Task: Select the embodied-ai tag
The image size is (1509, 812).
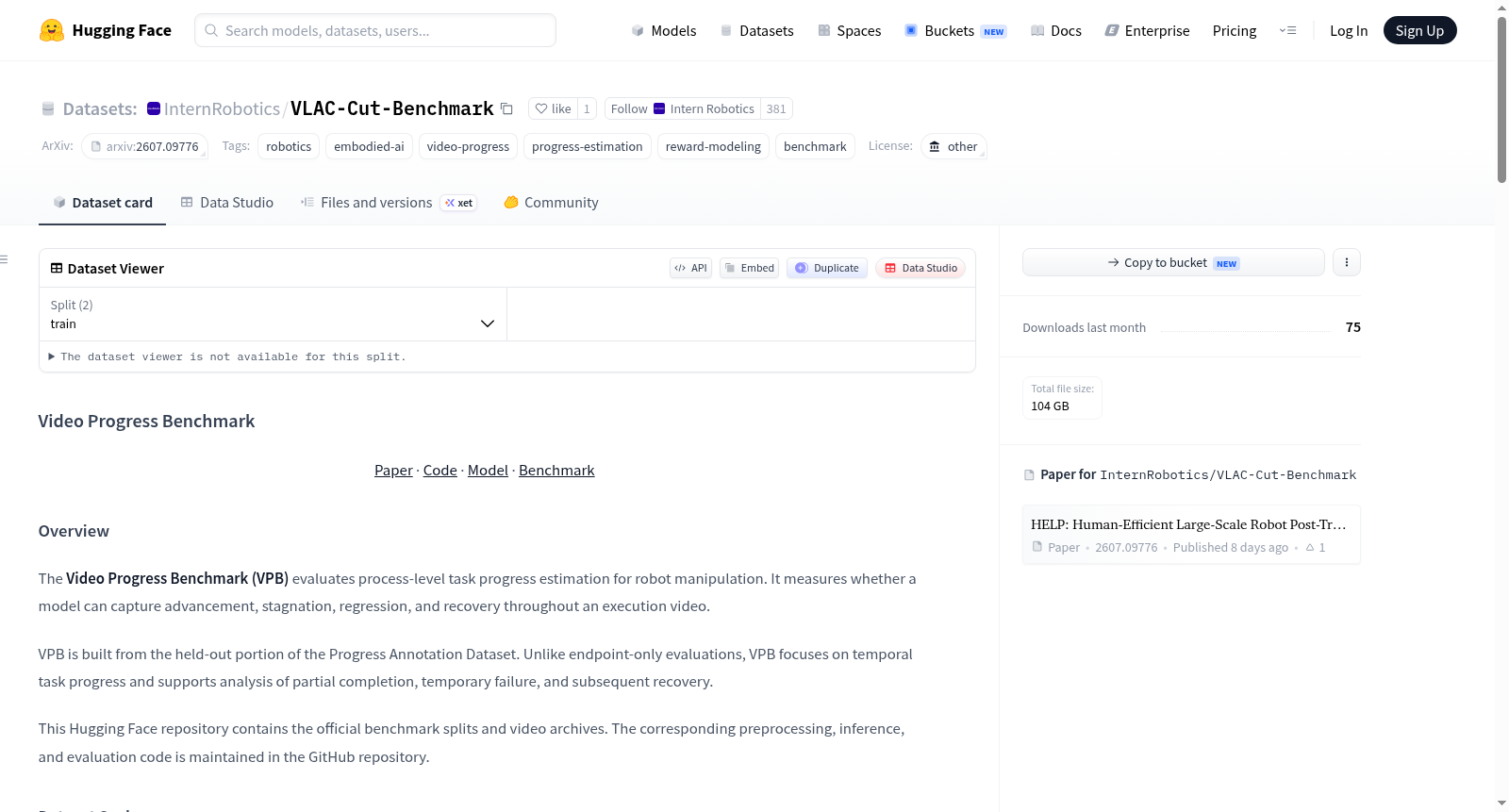Action: [x=369, y=146]
